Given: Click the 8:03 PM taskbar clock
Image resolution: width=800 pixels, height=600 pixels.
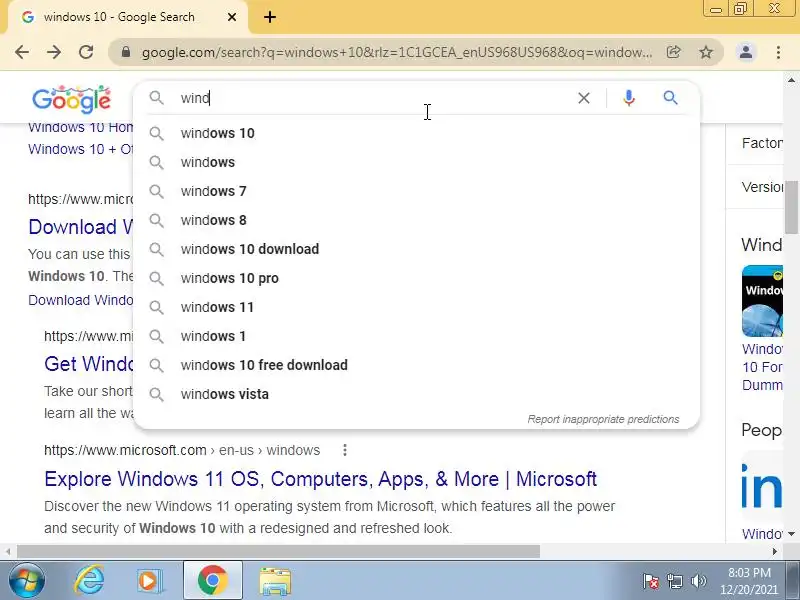Looking at the screenshot, I should tap(749, 581).
